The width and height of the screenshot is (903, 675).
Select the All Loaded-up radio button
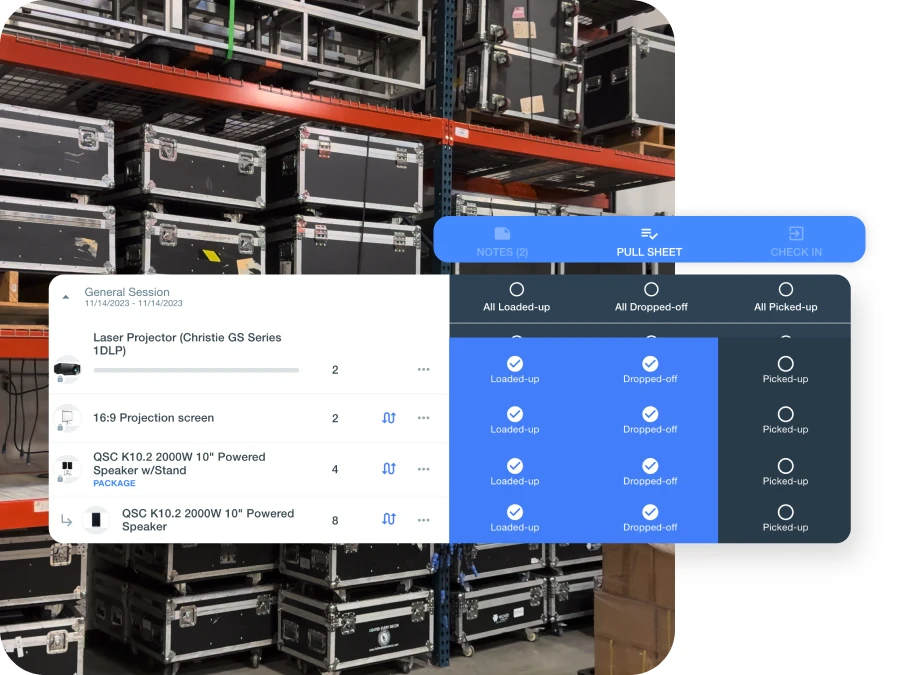516,290
